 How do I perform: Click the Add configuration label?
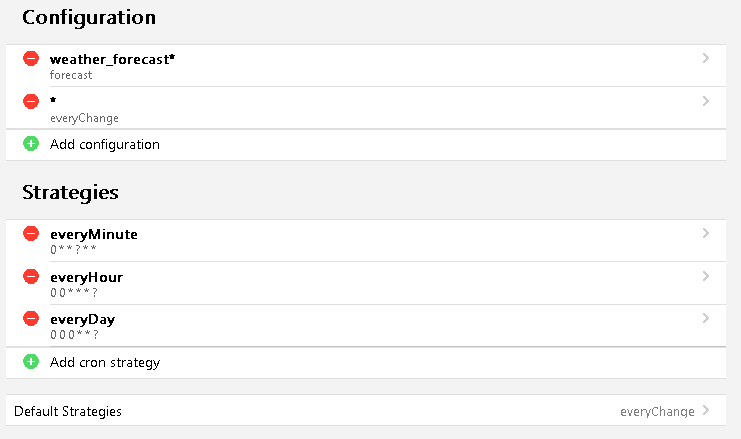(x=104, y=144)
